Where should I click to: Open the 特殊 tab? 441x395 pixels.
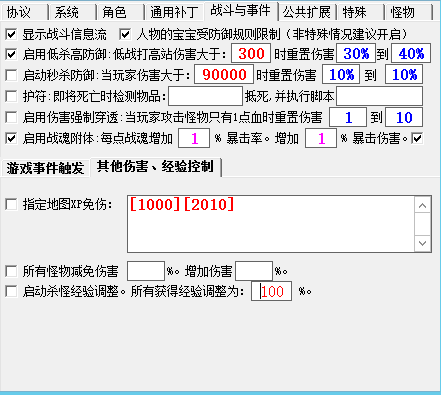click(360, 13)
